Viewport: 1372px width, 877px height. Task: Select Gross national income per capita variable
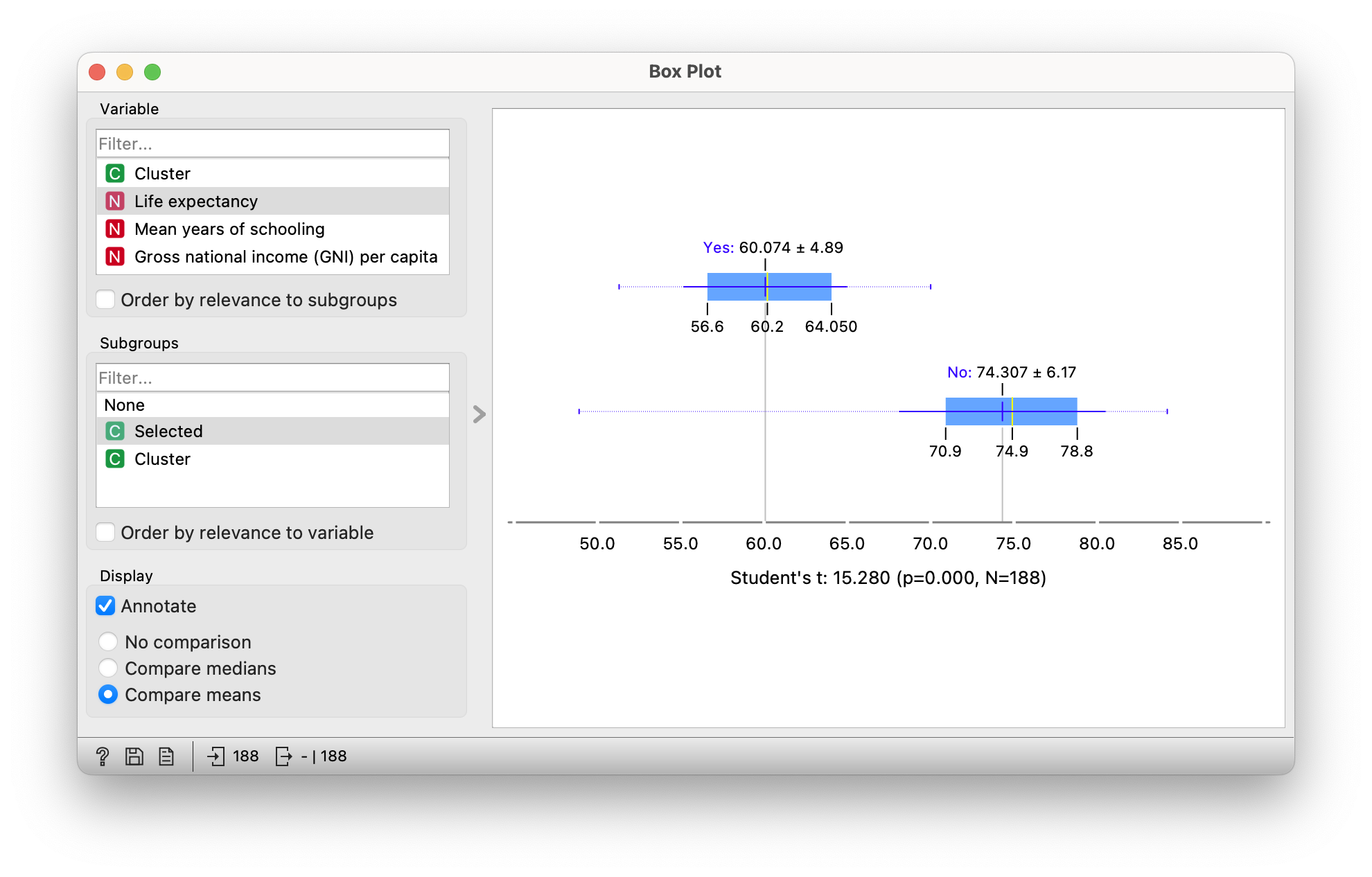(272, 256)
